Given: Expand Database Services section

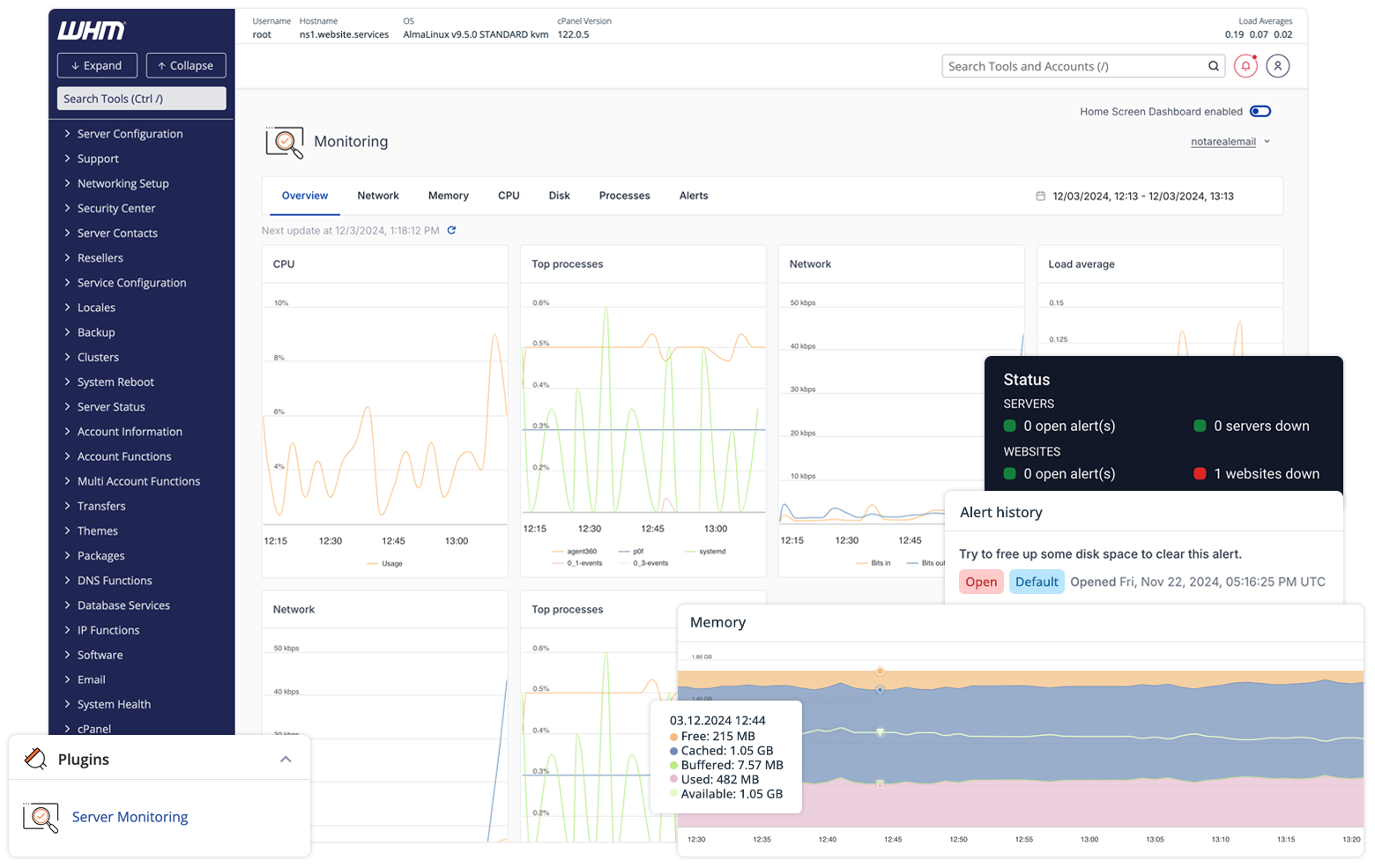Looking at the screenshot, I should click(x=123, y=605).
